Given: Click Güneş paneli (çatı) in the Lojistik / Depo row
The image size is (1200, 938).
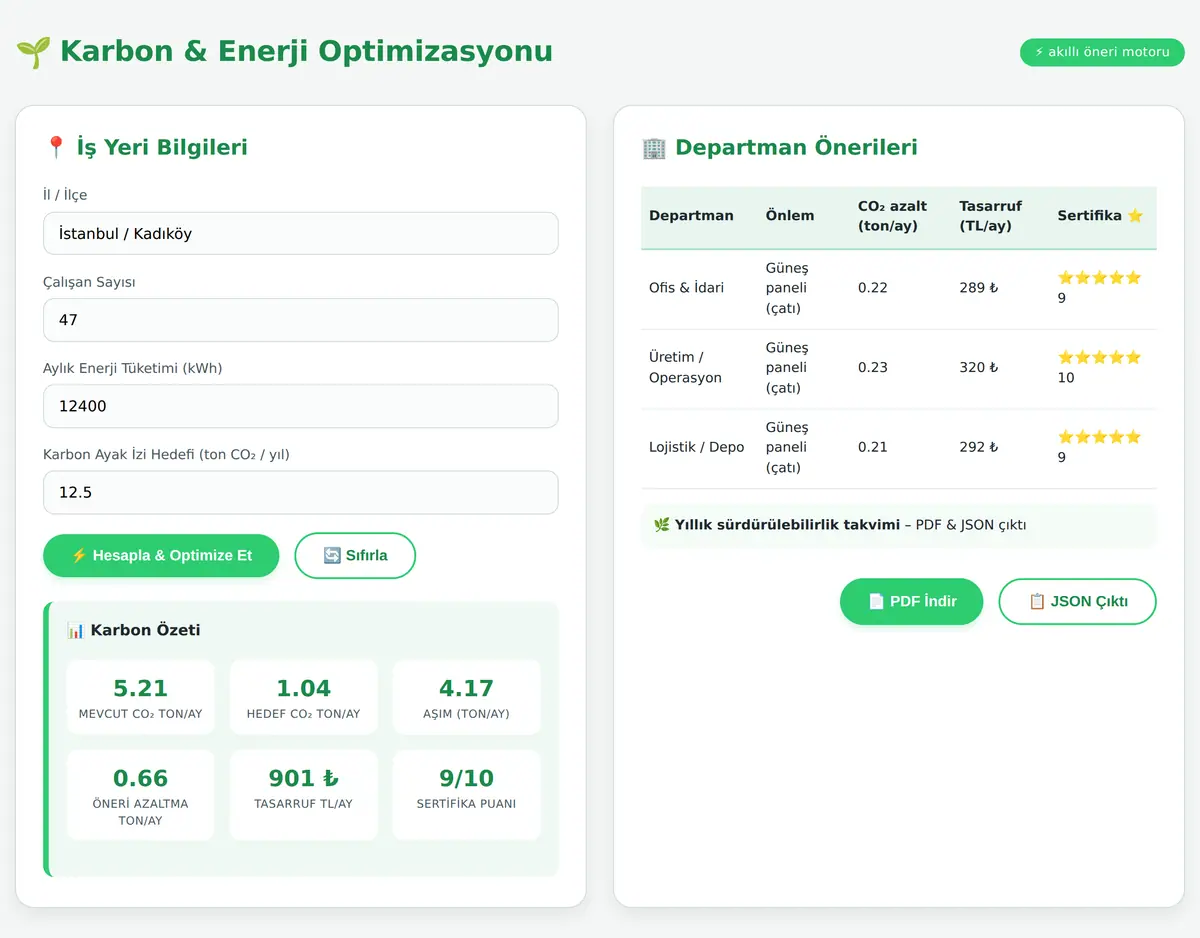Looking at the screenshot, I should pos(787,447).
